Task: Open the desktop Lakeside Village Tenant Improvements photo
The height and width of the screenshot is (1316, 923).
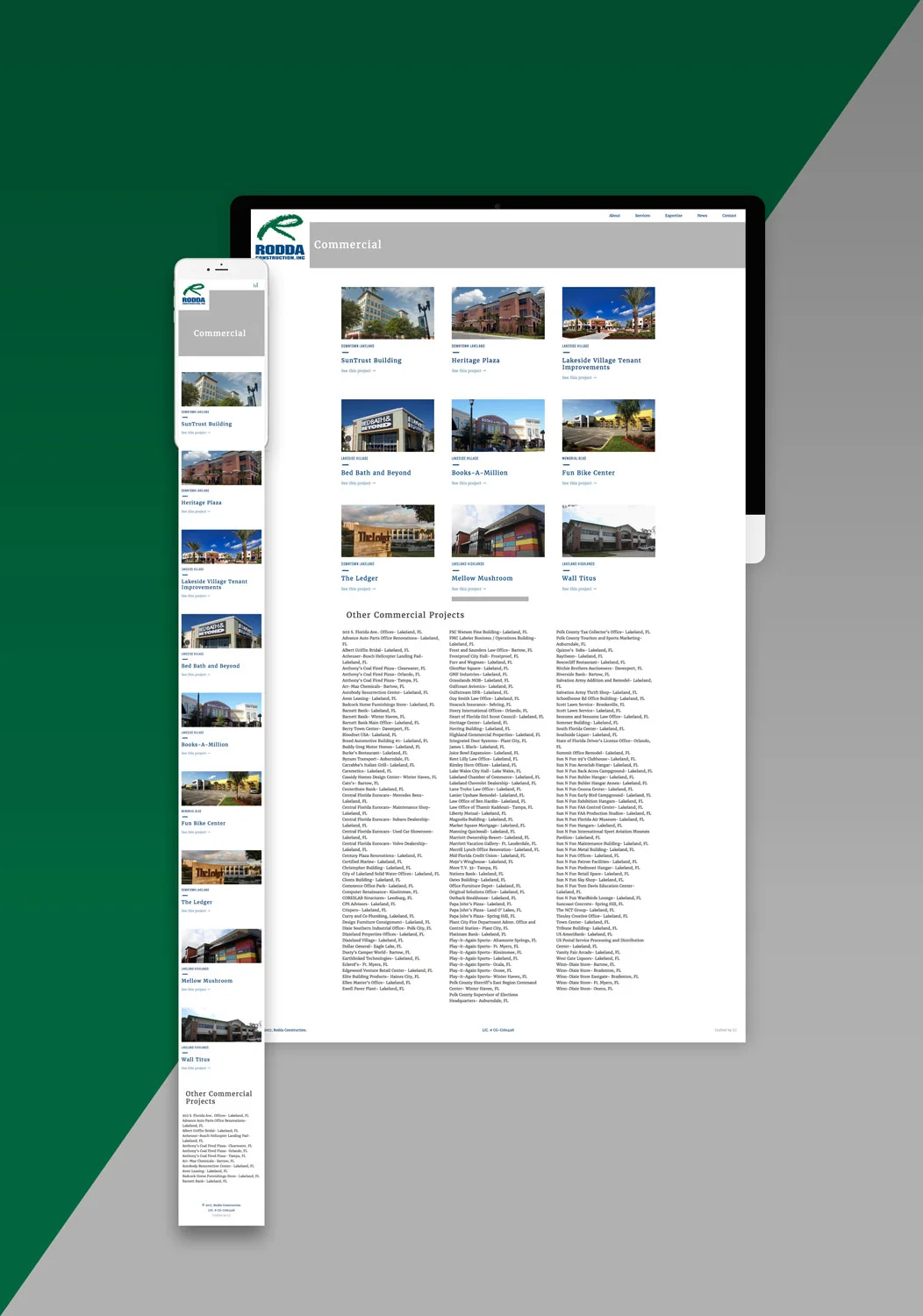Action: [x=609, y=313]
